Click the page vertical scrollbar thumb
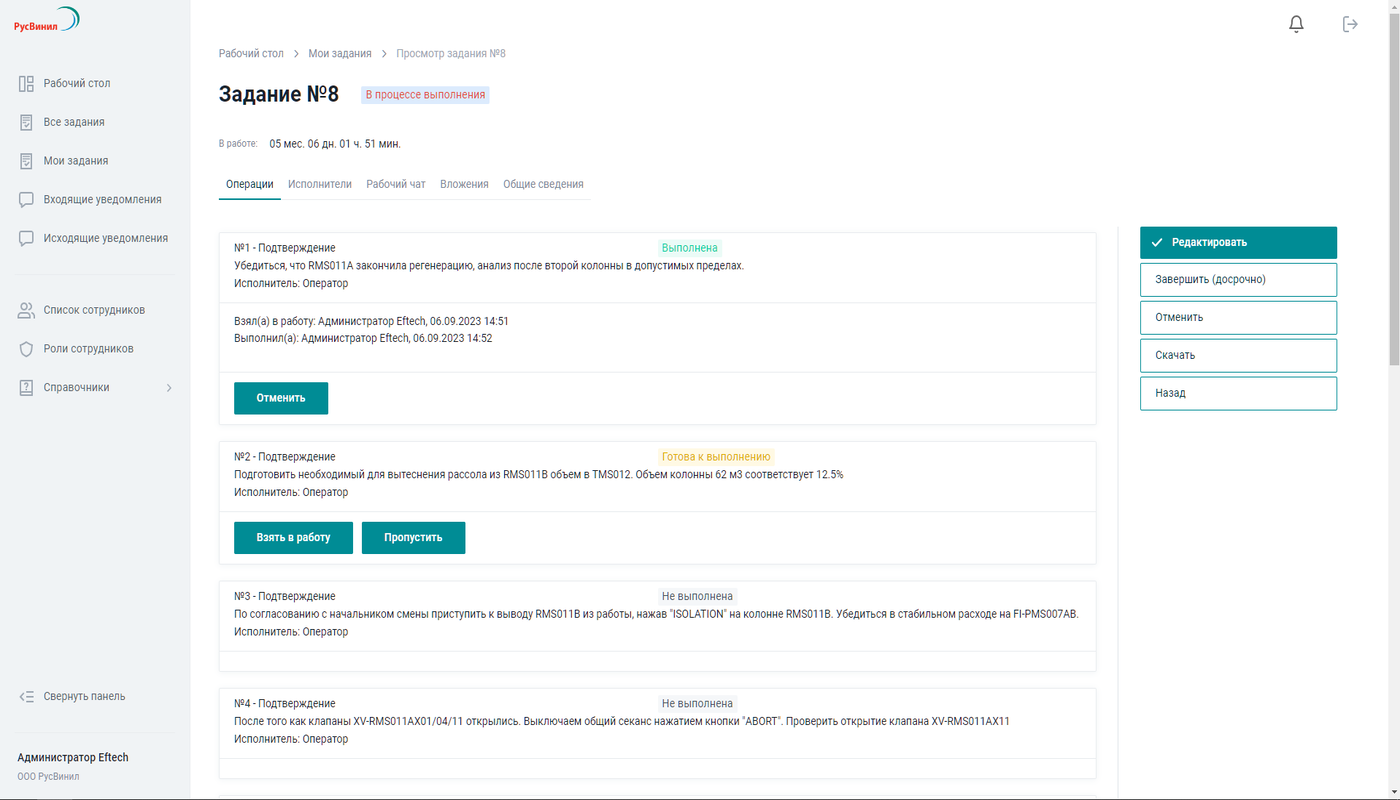Viewport: 1400px width, 800px height. [1394, 191]
